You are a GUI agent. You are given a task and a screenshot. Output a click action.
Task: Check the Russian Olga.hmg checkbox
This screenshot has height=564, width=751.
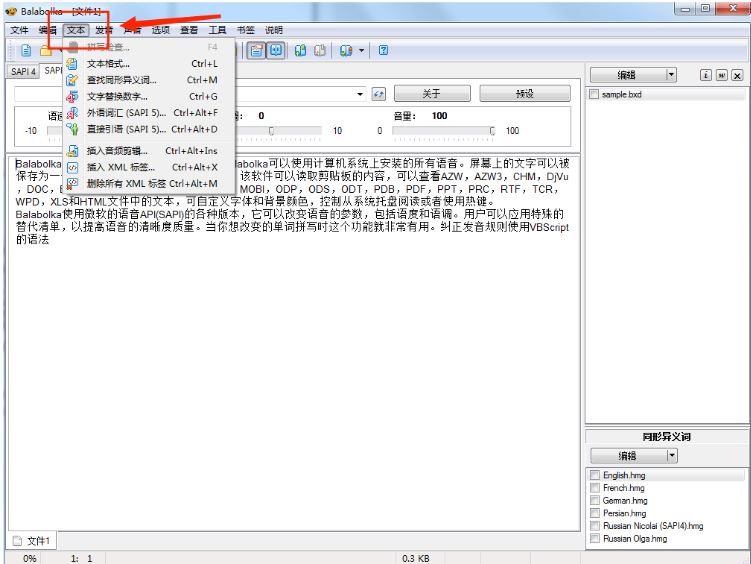(x=595, y=538)
